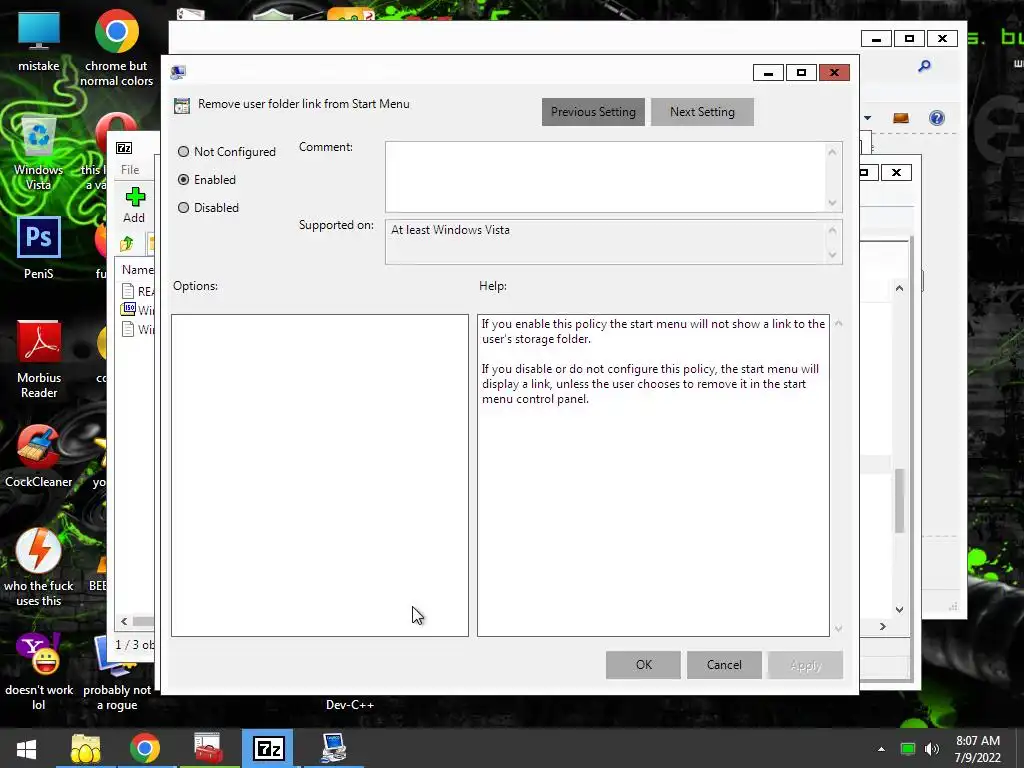Viewport: 1024px width, 768px height.
Task: Click the right scroll arrow in back window
Action: click(882, 626)
